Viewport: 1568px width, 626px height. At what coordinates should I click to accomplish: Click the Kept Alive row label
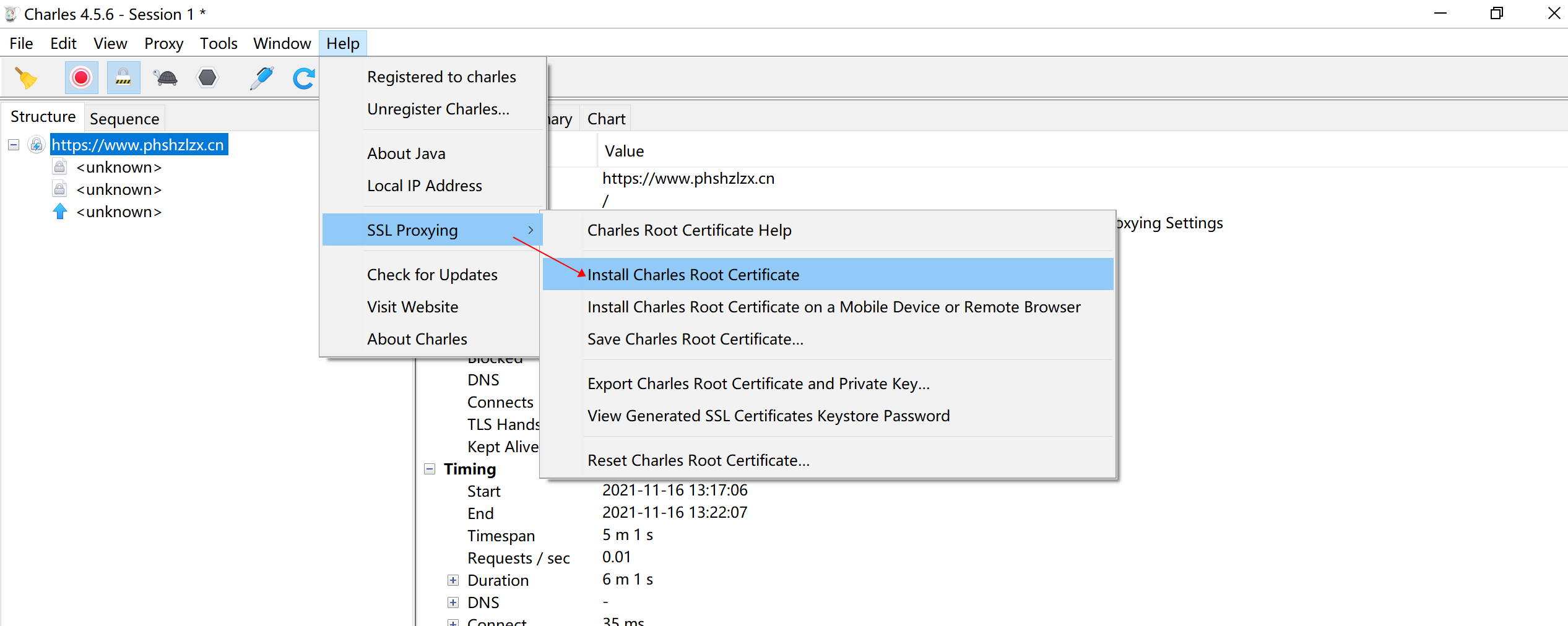point(503,447)
